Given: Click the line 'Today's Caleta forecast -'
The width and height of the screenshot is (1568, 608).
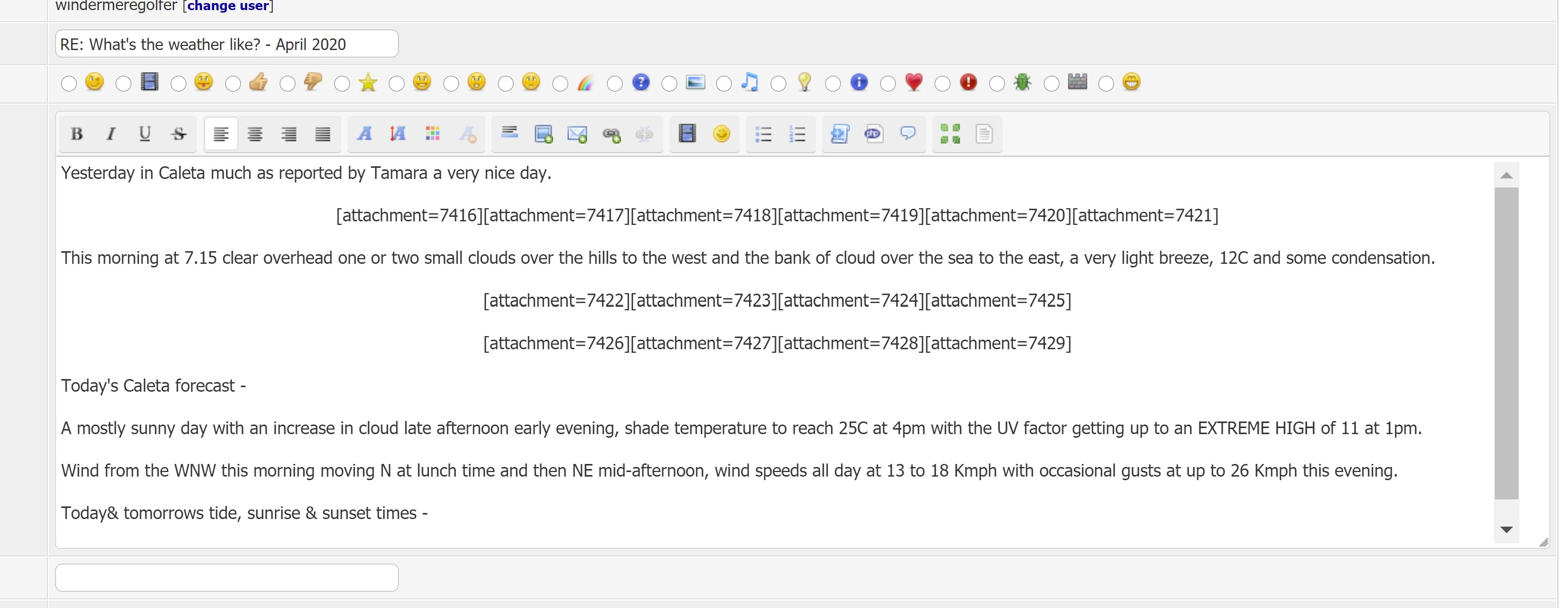Looking at the screenshot, I should [x=154, y=386].
